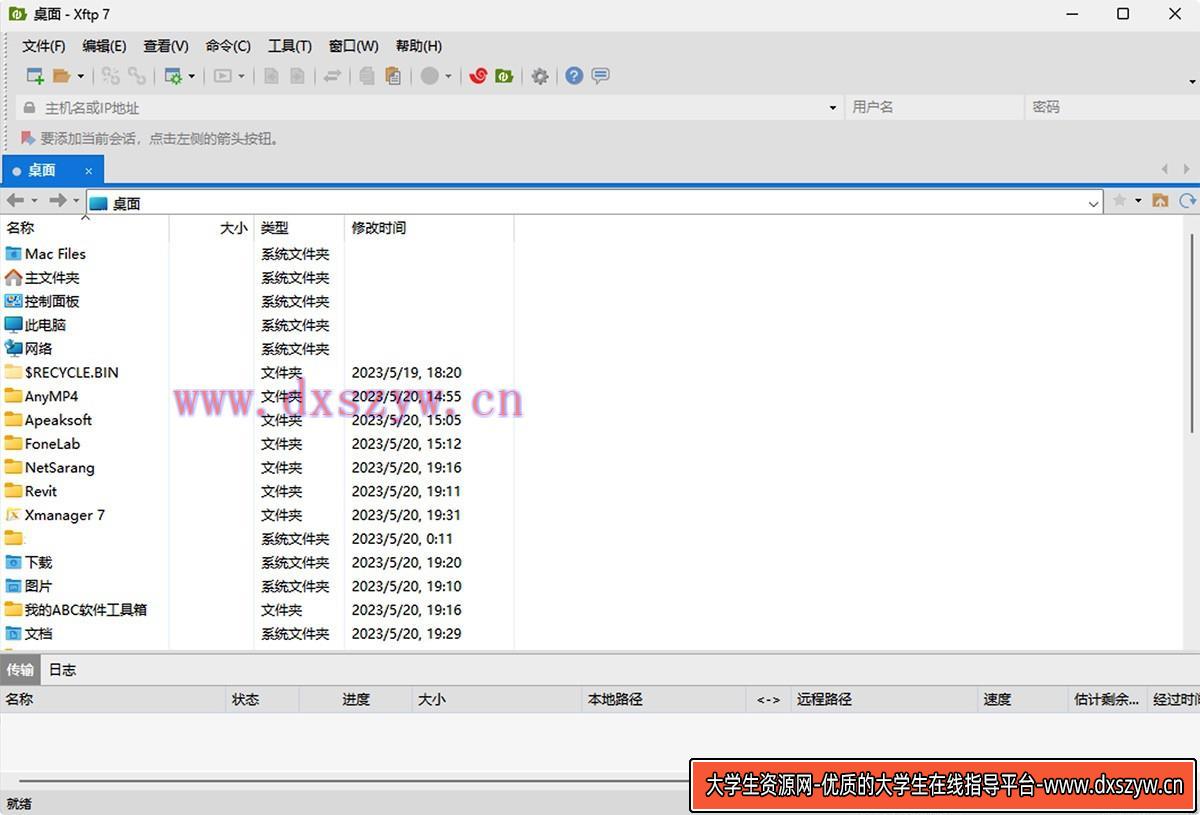This screenshot has height=815, width=1200.
Task: Expand the open session folder dropdown arrow
Action: click(81, 76)
